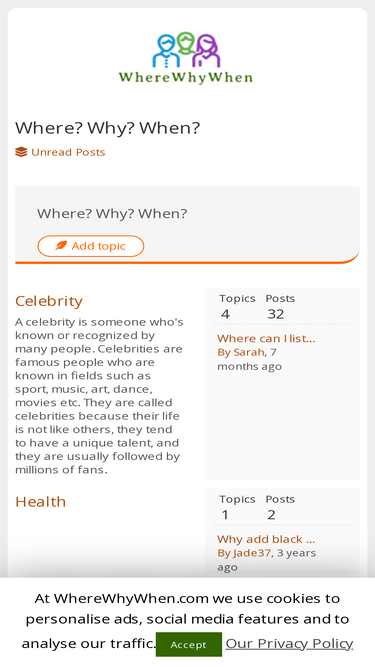This screenshot has height=667, width=375.
Task: Click the stacked layers Unread Posts icon
Action: [x=21, y=152]
